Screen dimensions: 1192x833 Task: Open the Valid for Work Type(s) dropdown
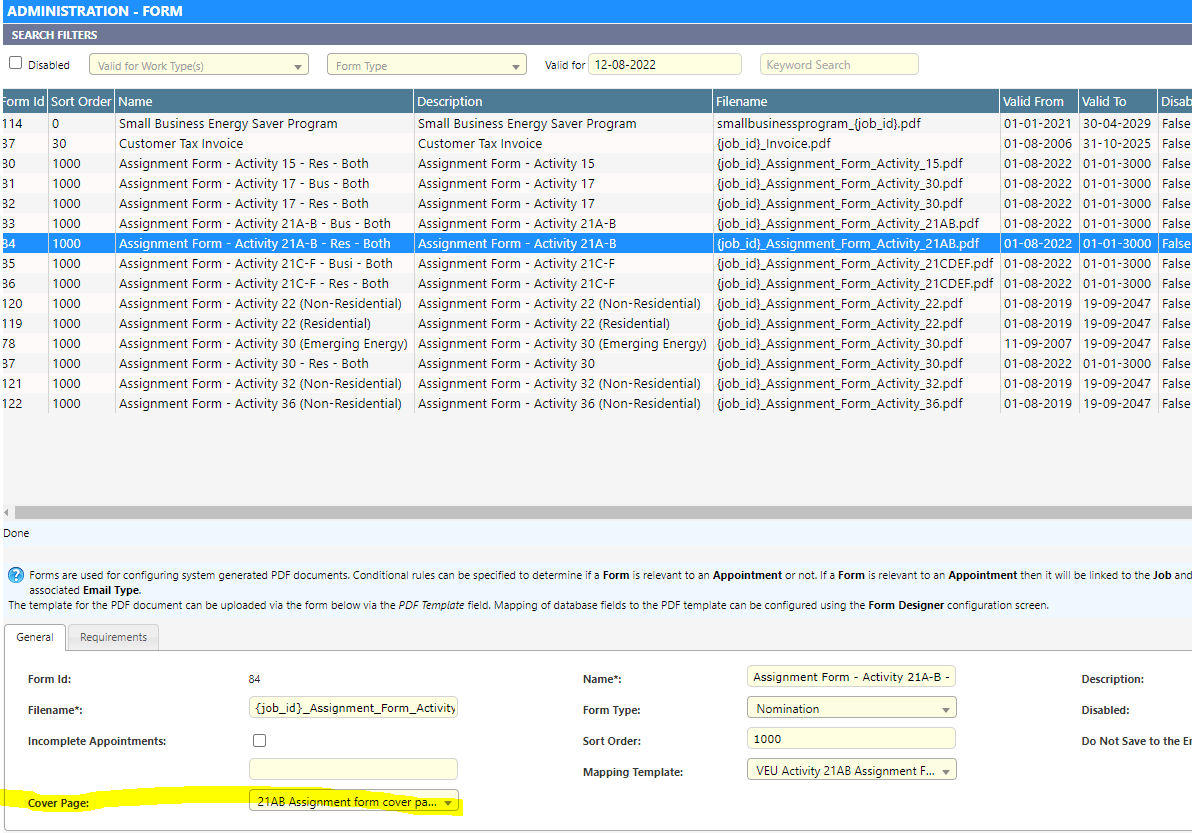(199, 66)
